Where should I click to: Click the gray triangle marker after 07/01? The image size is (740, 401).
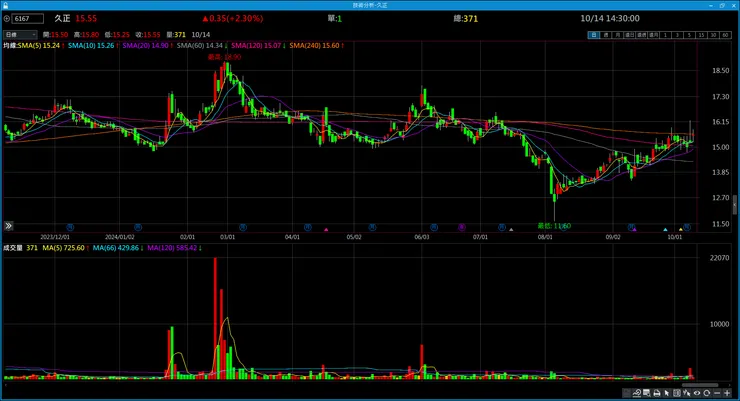tap(511, 229)
